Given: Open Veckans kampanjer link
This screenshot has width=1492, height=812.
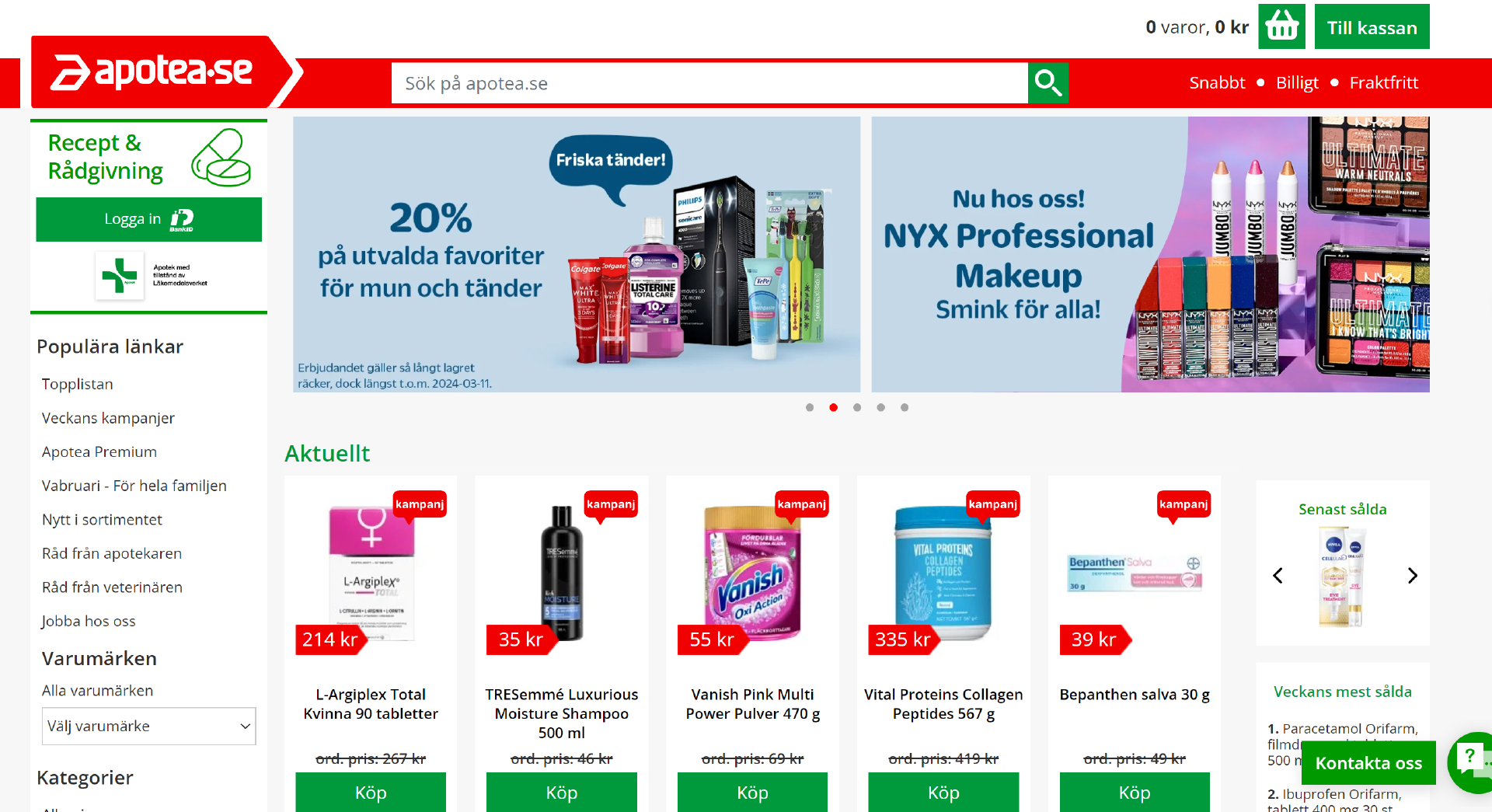Looking at the screenshot, I should [108, 418].
